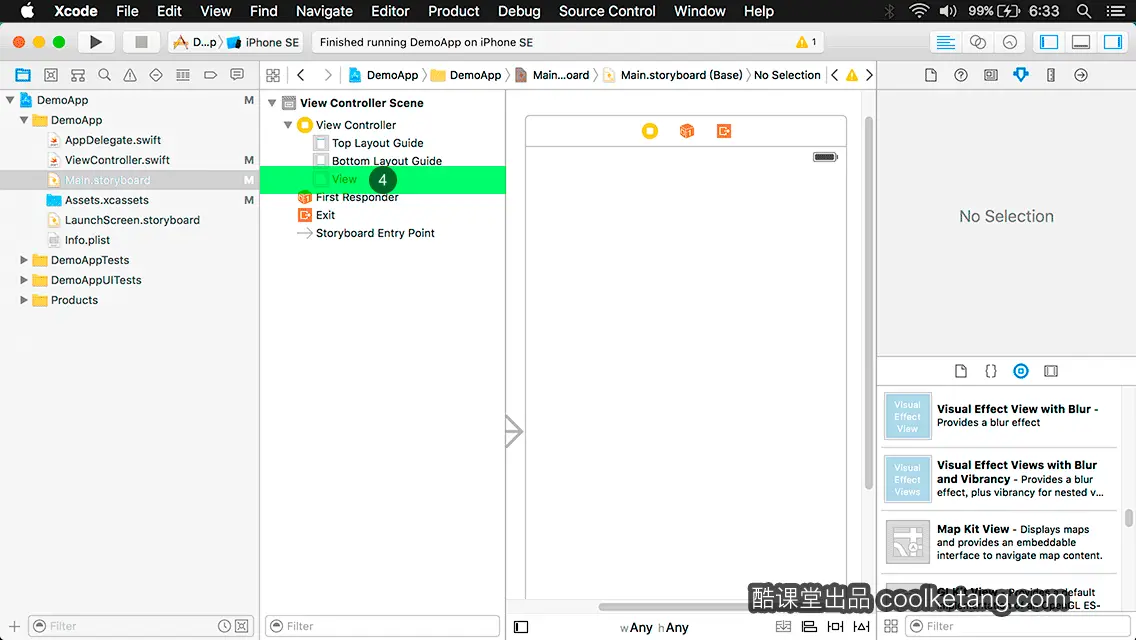
Task: Open the Test navigator diamond tab
Action: click(x=156, y=75)
